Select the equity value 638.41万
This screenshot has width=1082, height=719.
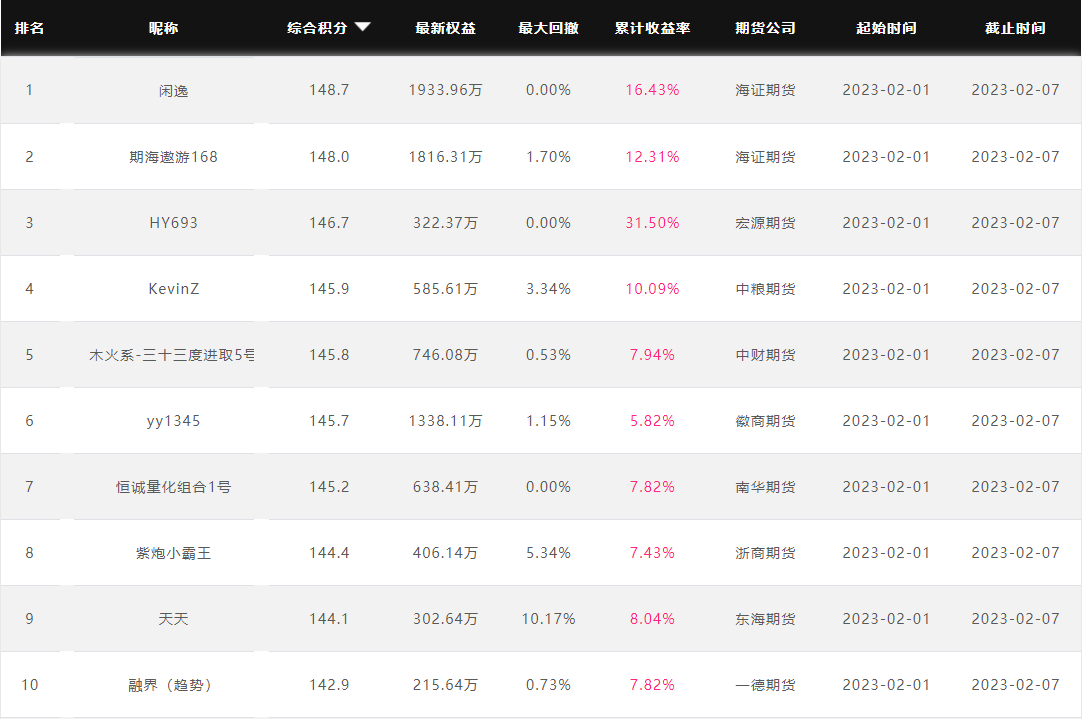coord(446,487)
